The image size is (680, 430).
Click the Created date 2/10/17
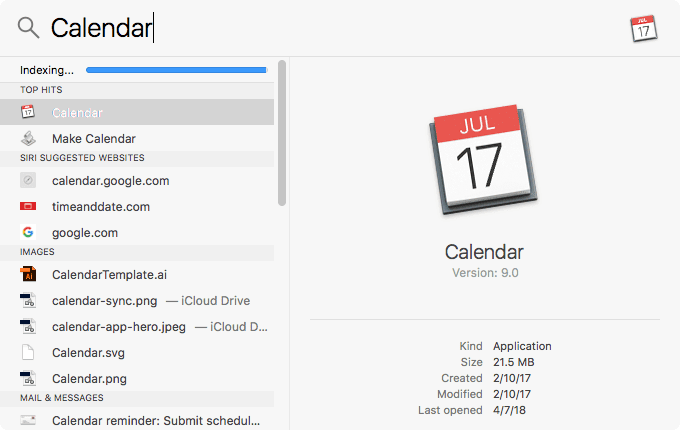pos(512,378)
